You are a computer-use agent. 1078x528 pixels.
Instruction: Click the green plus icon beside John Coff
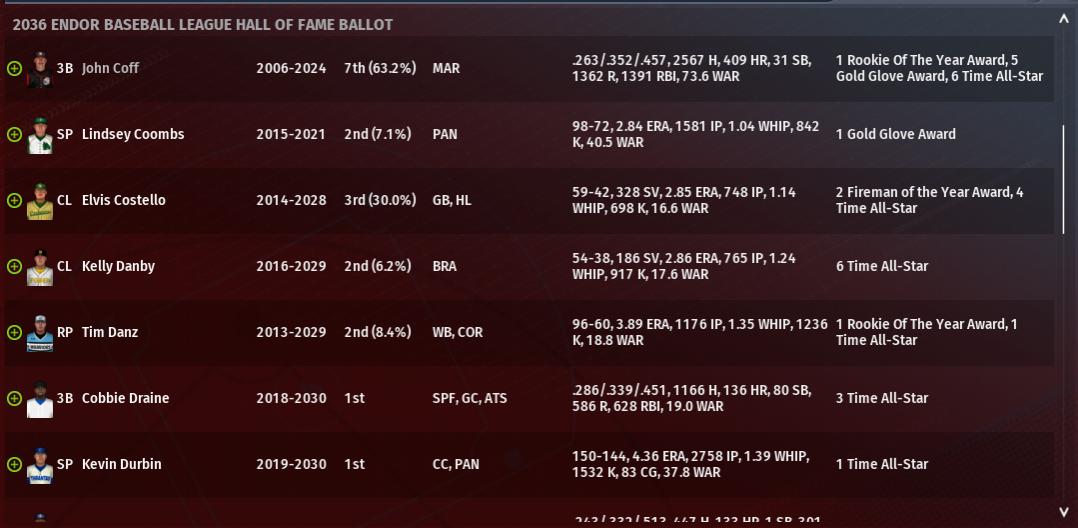coord(14,68)
